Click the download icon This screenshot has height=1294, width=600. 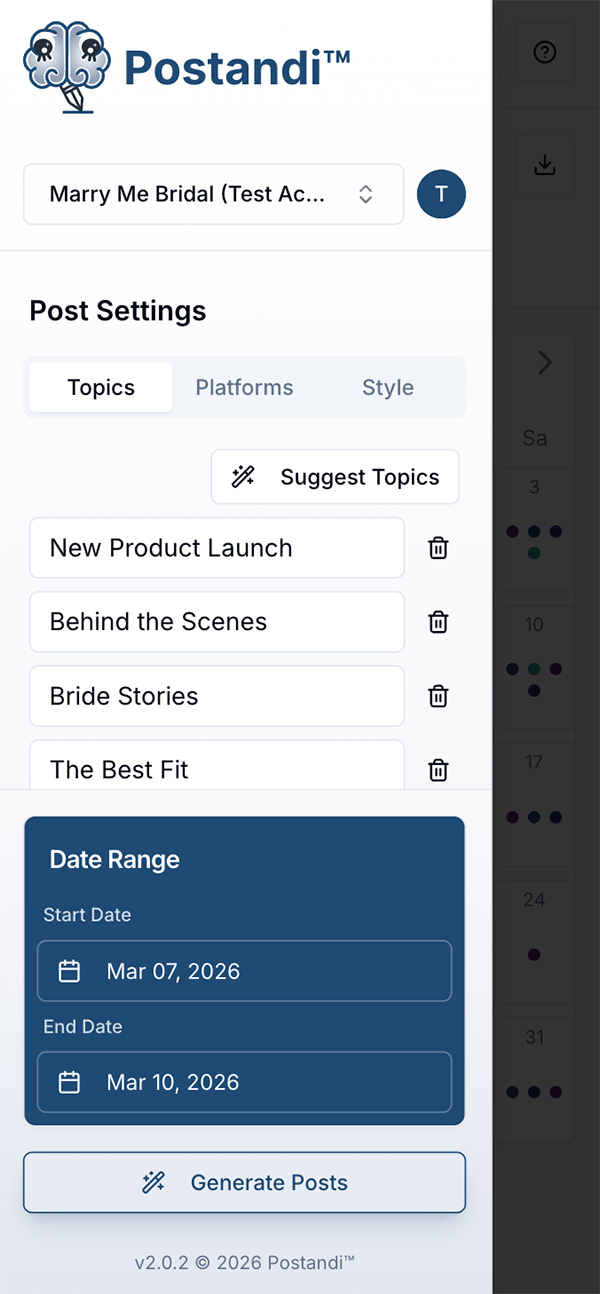544,165
